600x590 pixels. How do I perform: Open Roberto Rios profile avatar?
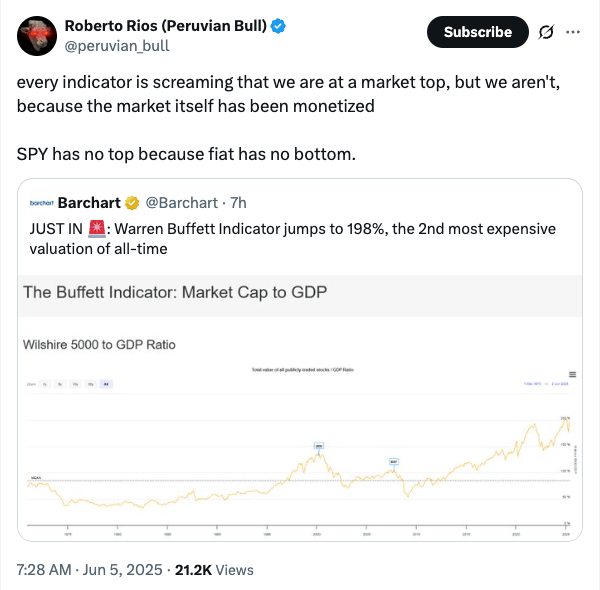[x=36, y=35]
